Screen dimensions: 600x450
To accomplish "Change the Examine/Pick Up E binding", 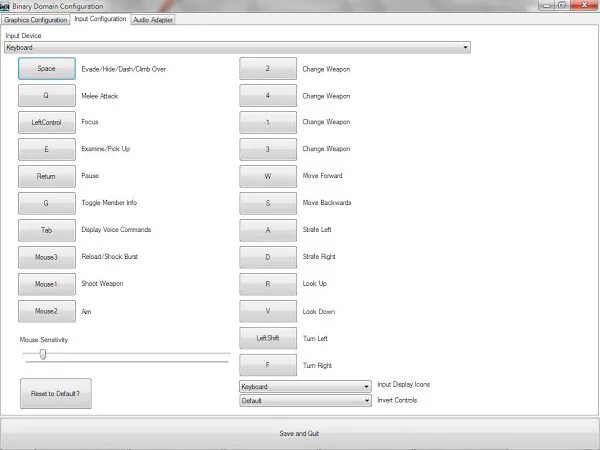I will tap(47, 149).
